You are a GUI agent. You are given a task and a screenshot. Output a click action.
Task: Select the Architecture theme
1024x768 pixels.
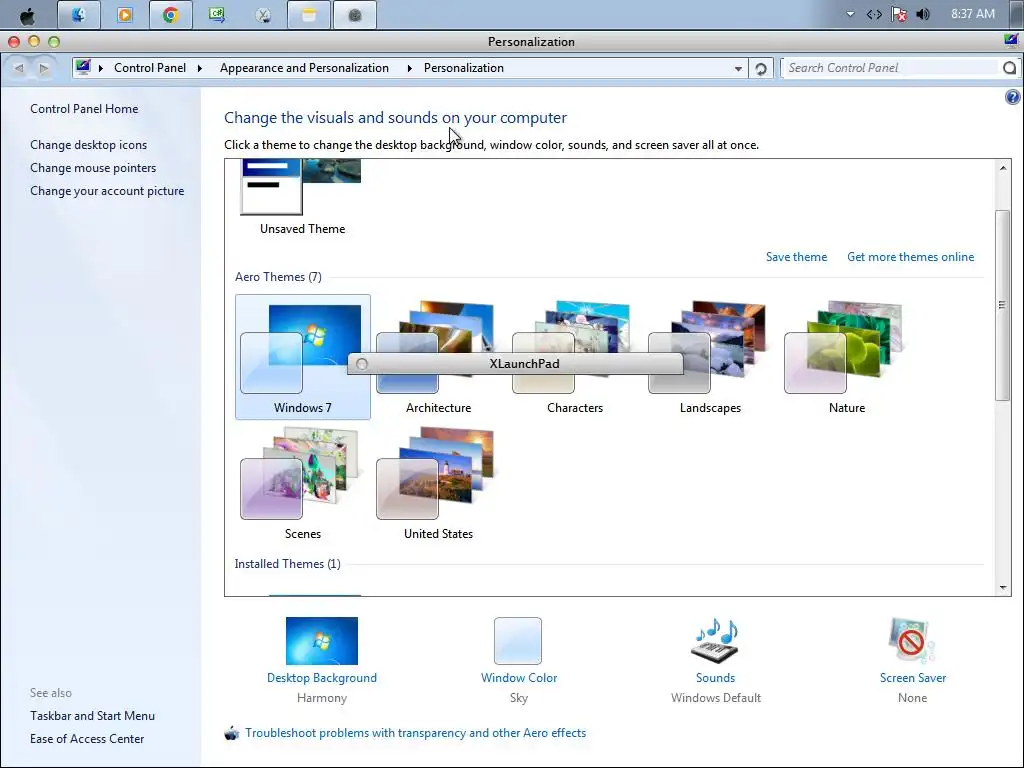(438, 357)
